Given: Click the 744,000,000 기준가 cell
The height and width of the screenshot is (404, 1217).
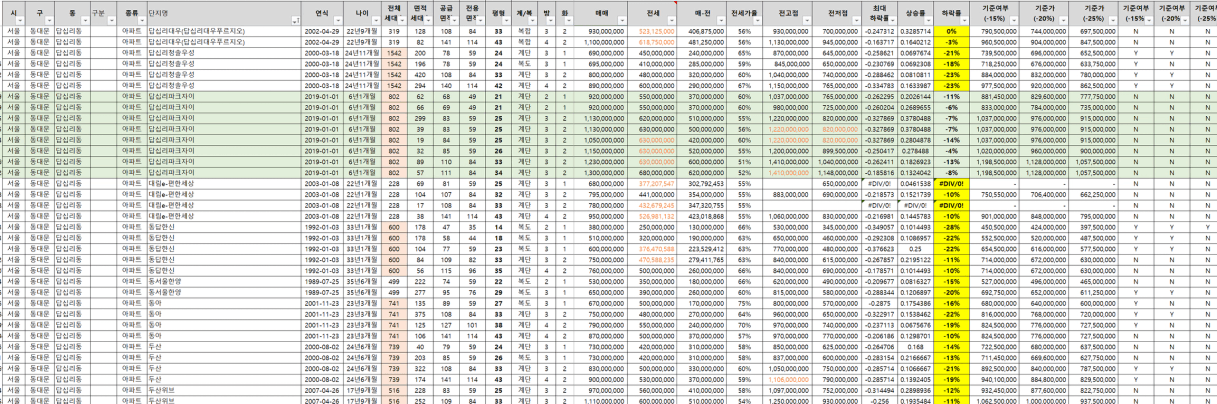Looking at the screenshot, I should 1046,33.
